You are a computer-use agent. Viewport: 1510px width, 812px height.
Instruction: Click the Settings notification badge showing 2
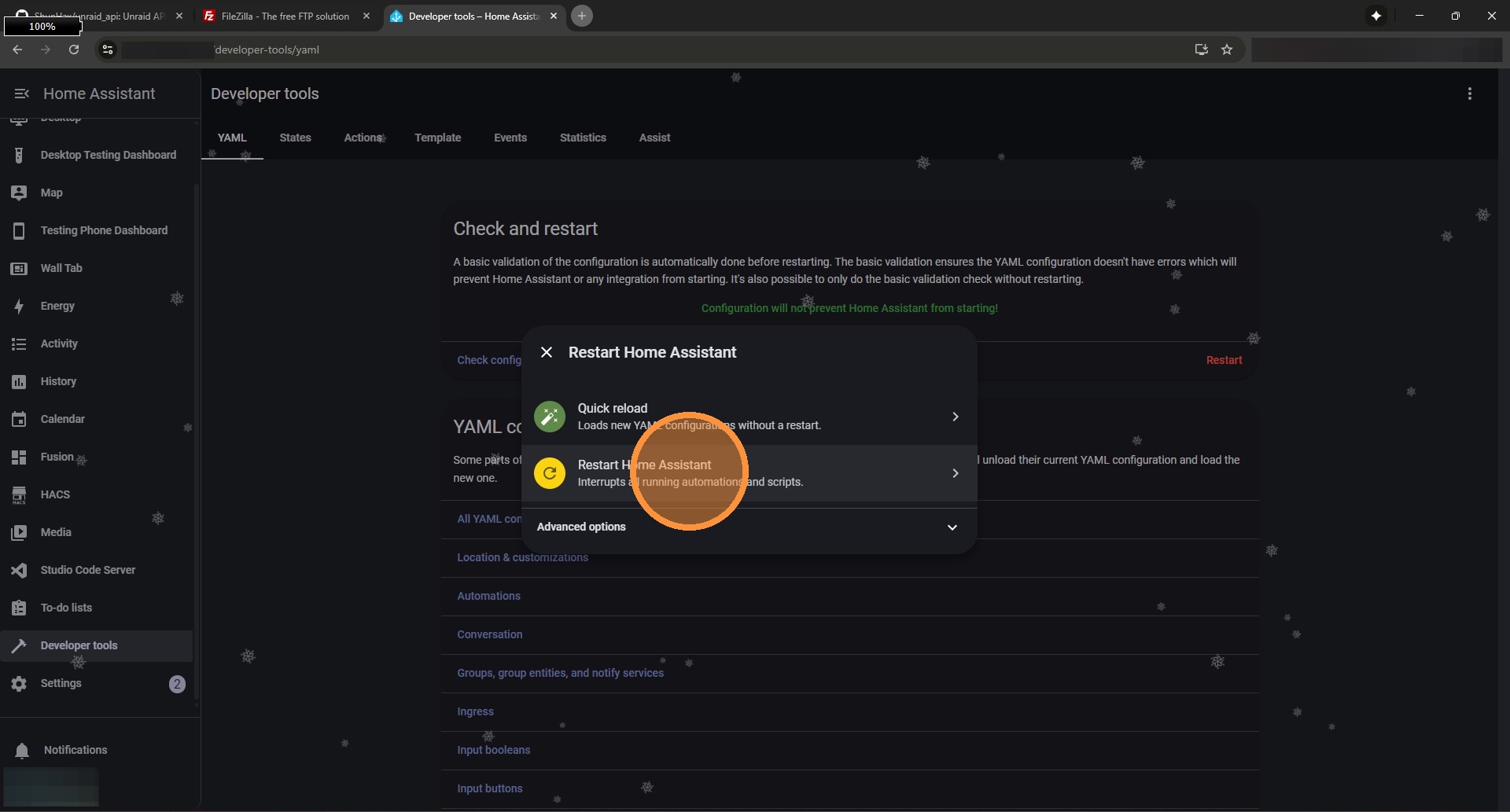[177, 684]
